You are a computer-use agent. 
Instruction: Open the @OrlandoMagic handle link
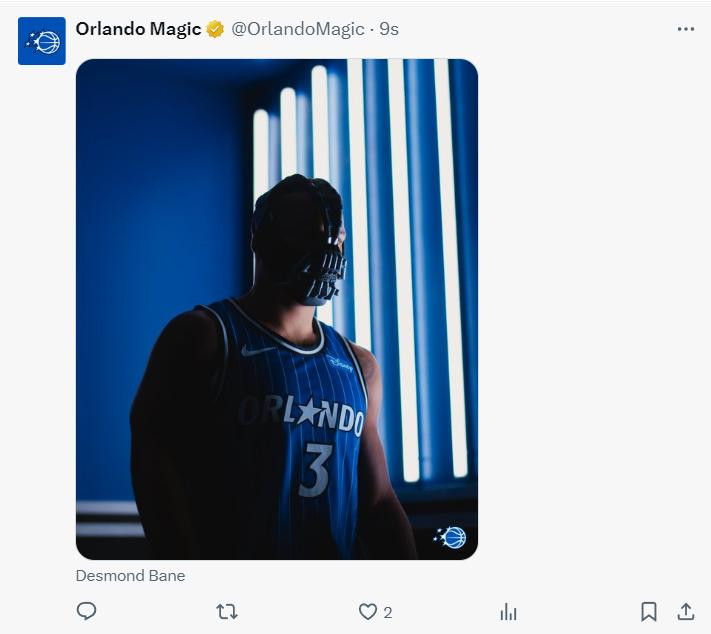pos(297,29)
